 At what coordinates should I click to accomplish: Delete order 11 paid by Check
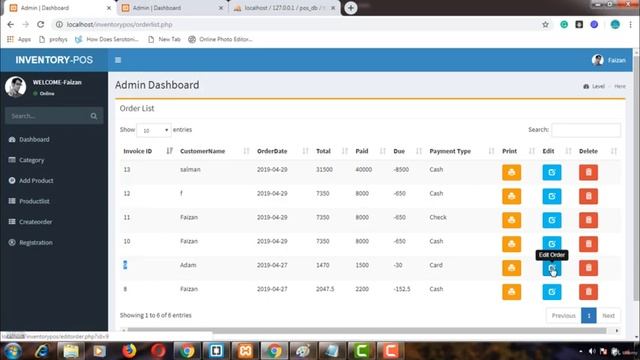click(588, 220)
